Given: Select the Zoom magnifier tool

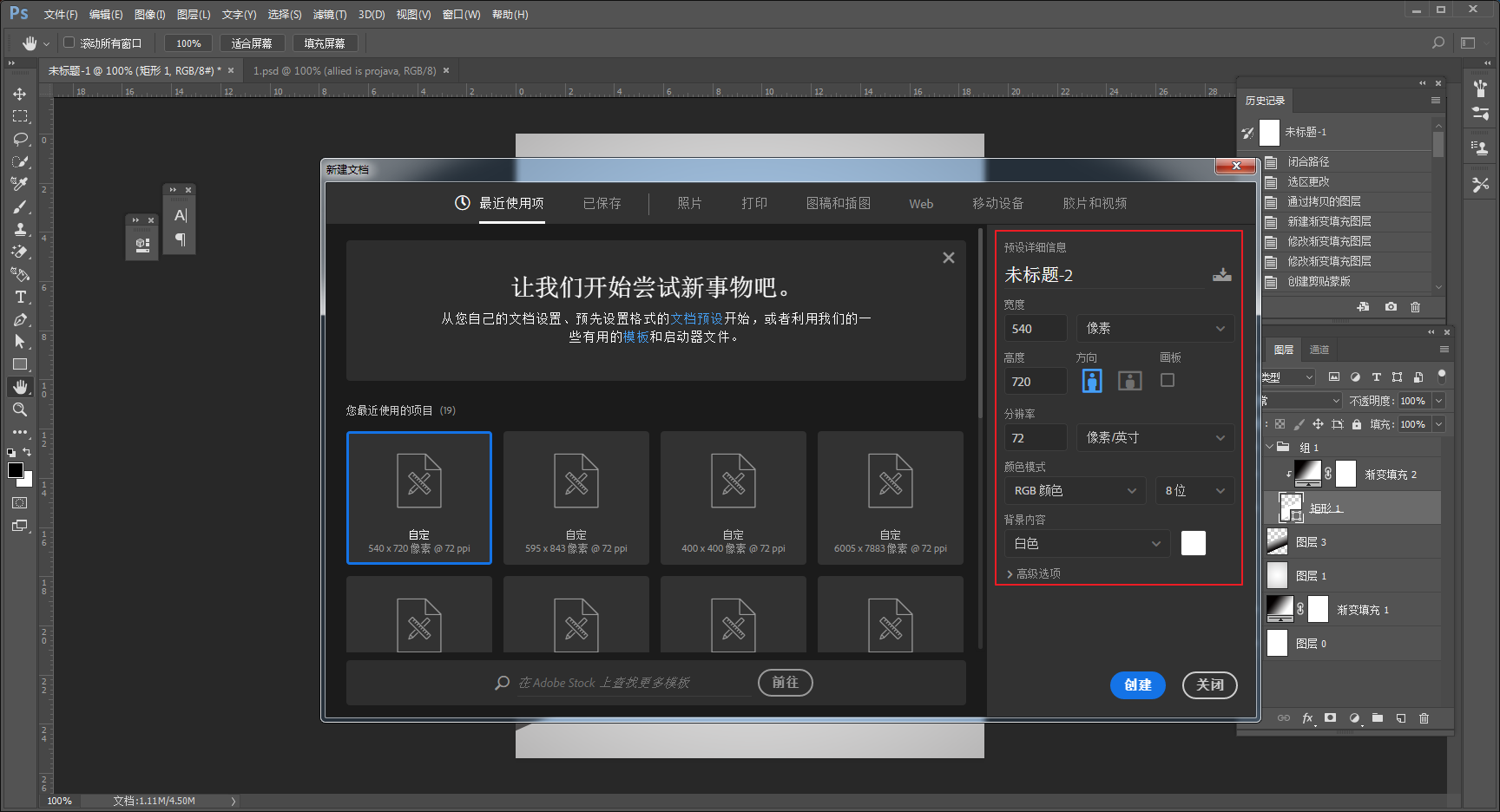Looking at the screenshot, I should tap(20, 409).
